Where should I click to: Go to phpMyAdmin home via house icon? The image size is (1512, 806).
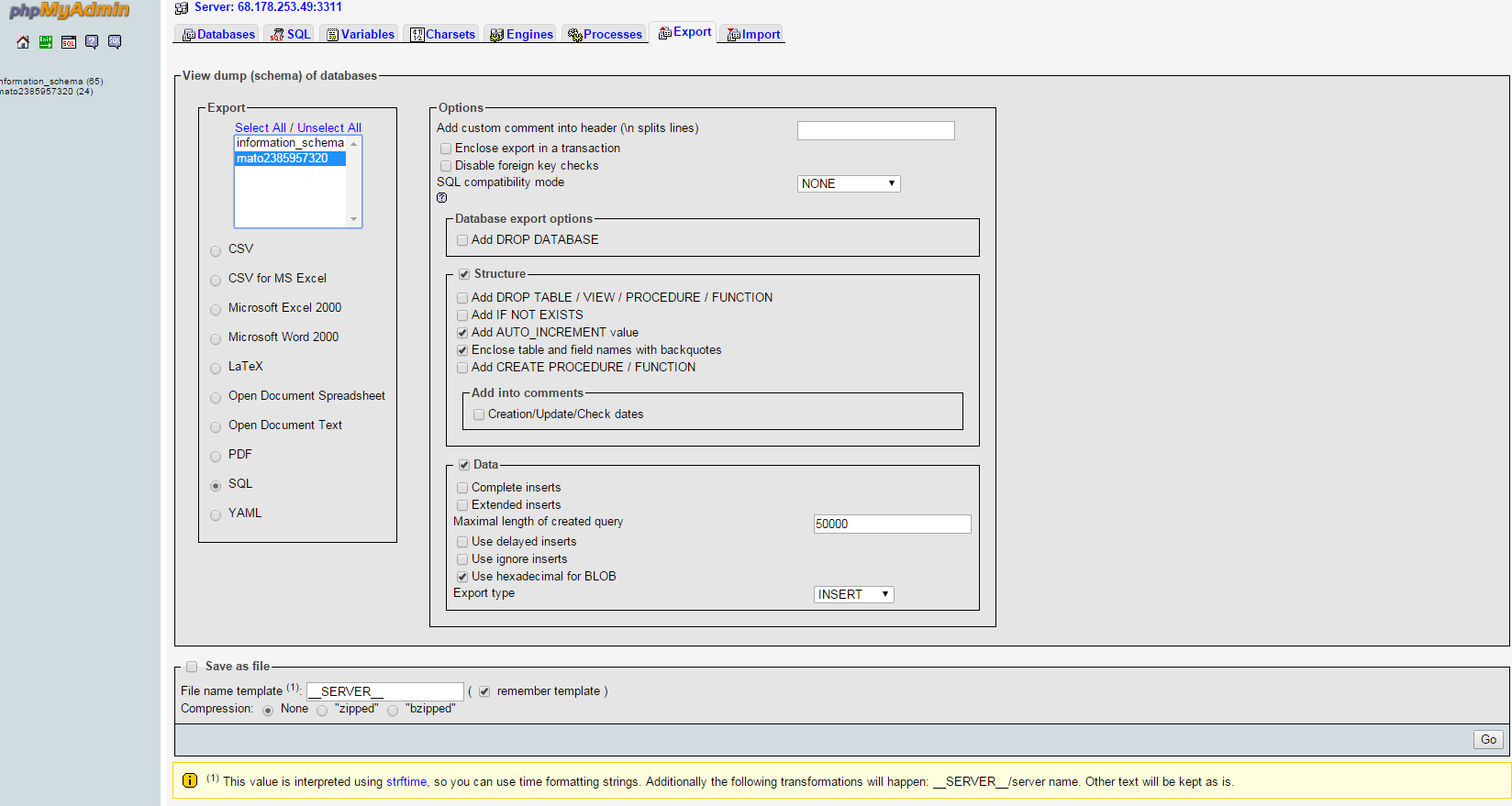point(23,42)
